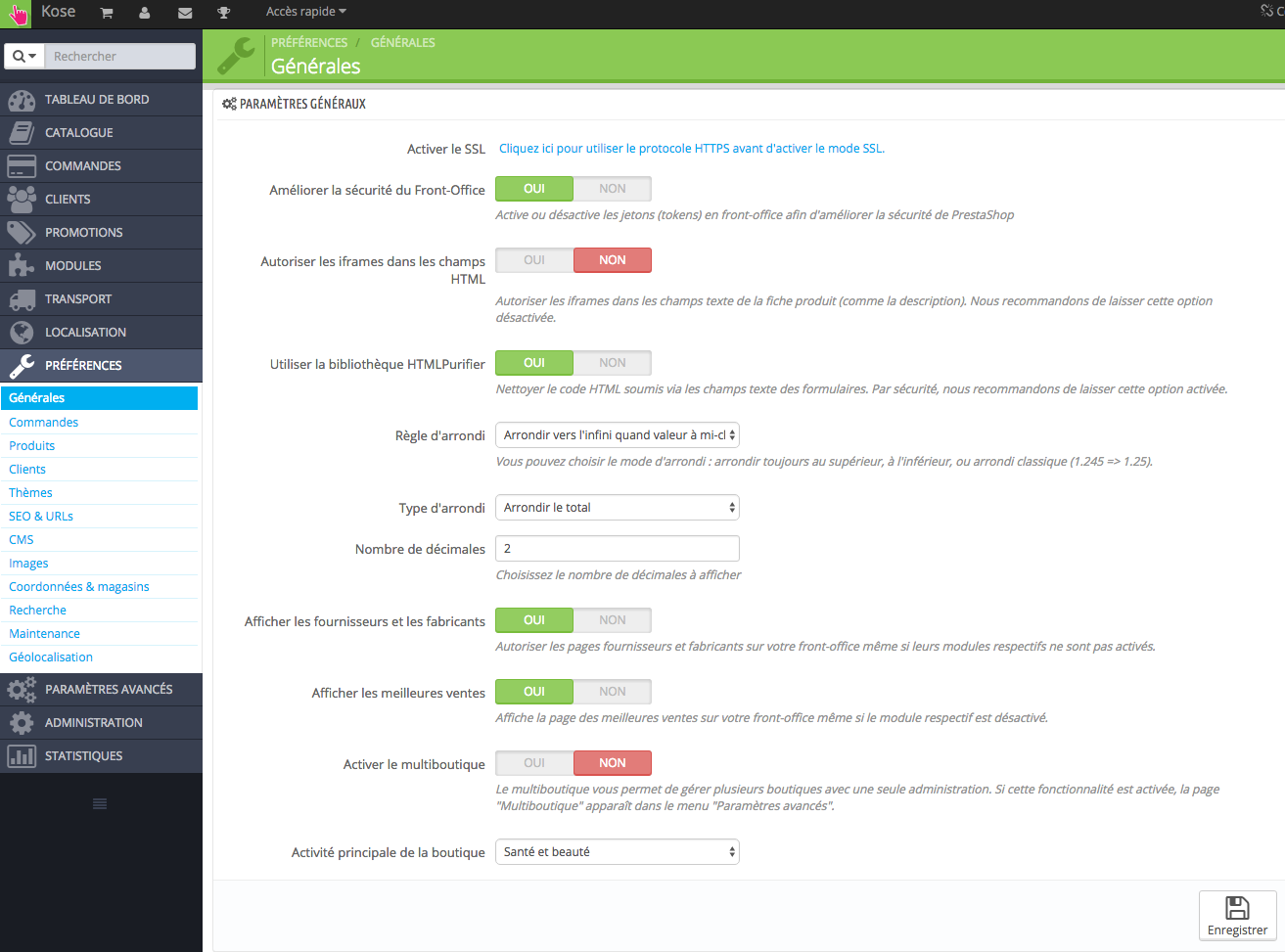Open Images preferences submenu
This screenshot has width=1285, height=952.
[x=28, y=564]
